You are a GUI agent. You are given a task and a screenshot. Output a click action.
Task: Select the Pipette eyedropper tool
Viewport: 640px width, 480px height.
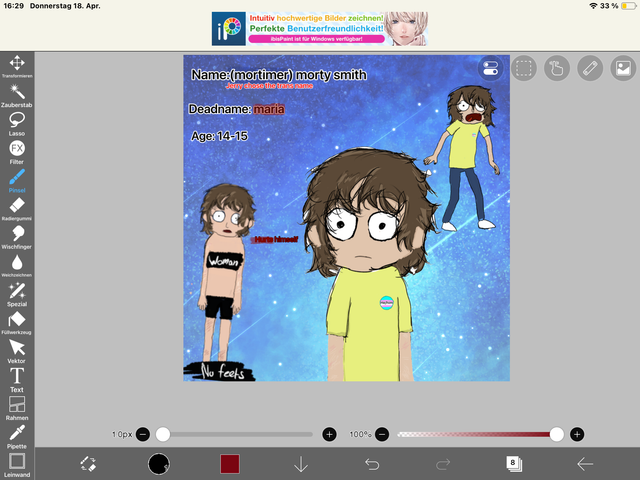point(17,437)
